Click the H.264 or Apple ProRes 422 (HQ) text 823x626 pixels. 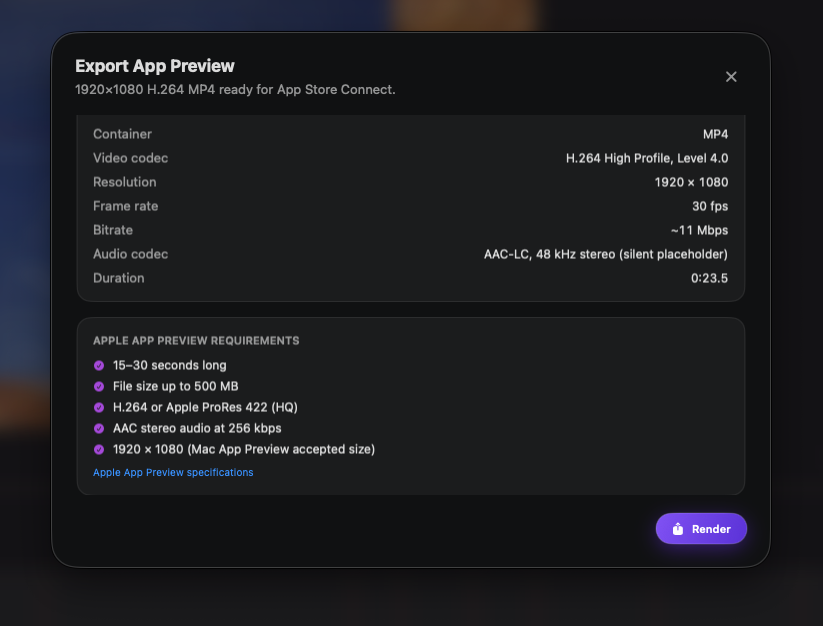click(205, 407)
